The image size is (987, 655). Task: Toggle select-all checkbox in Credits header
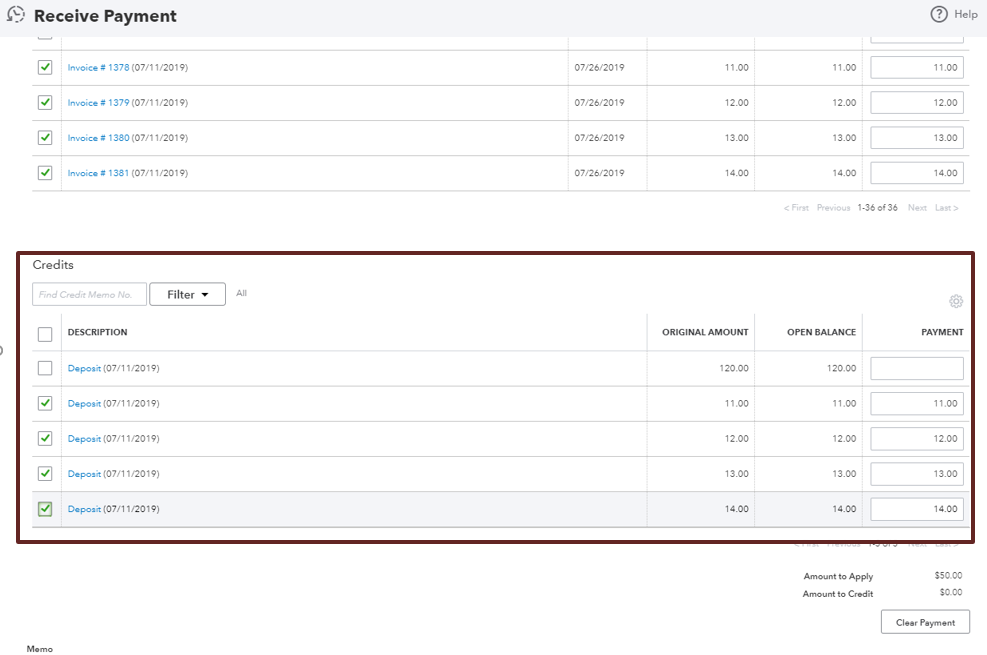[45, 334]
